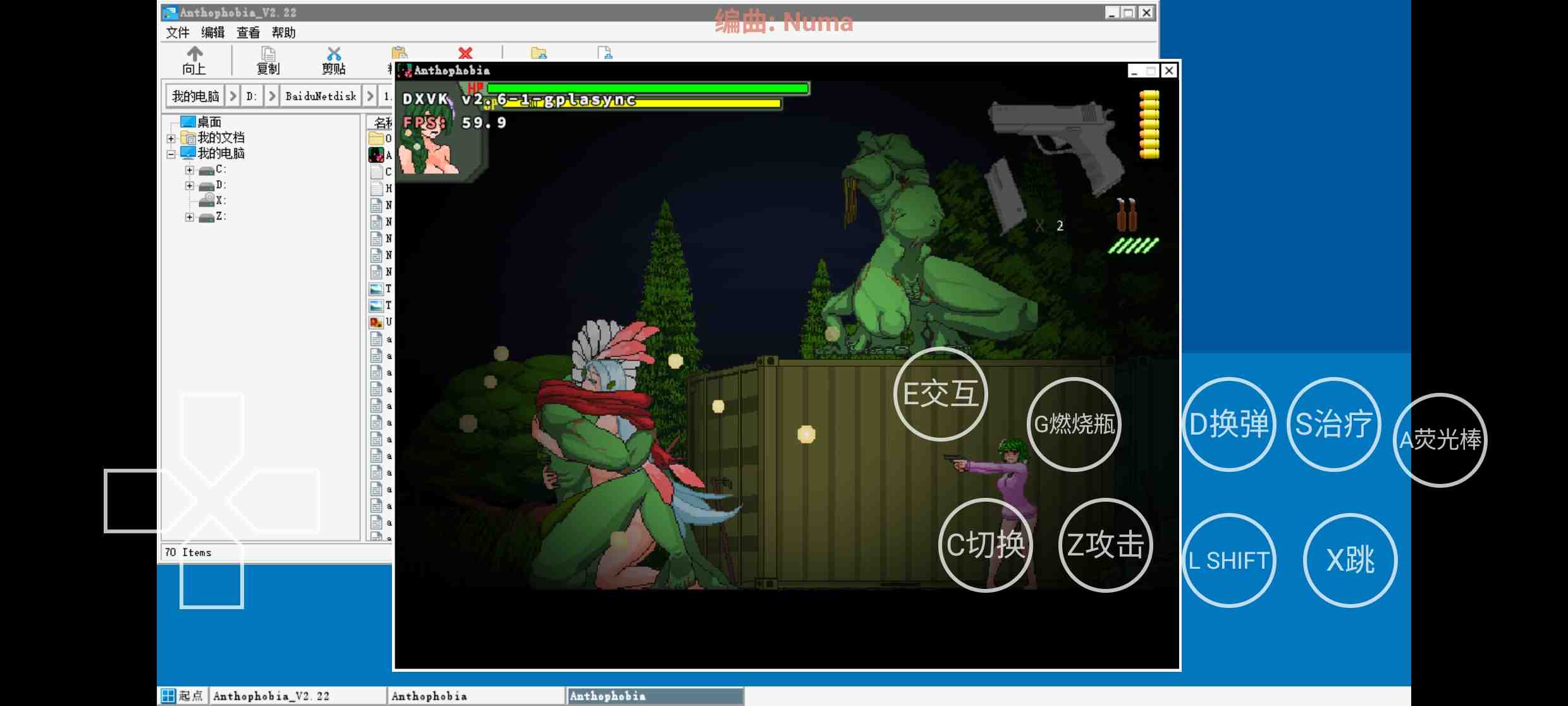This screenshot has width=1568, height=706.
Task: Click the chevron after 我的电脑 in path bar
Action: [x=233, y=96]
